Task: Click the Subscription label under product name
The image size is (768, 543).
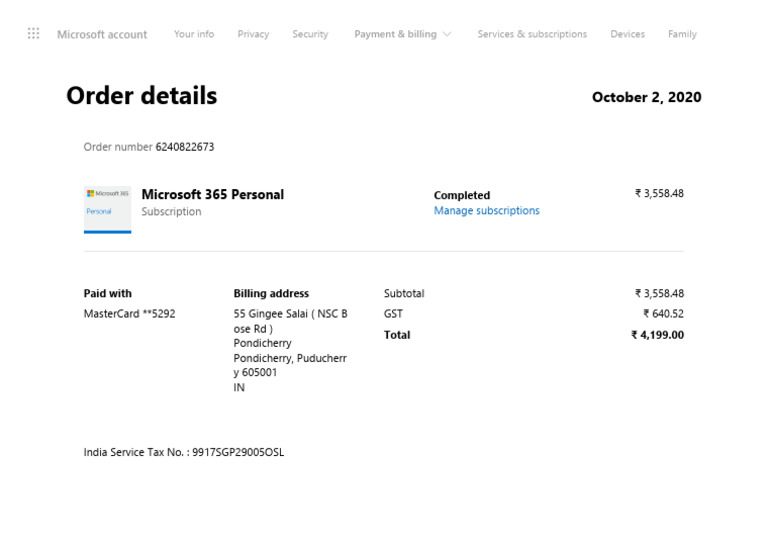Action: click(171, 212)
